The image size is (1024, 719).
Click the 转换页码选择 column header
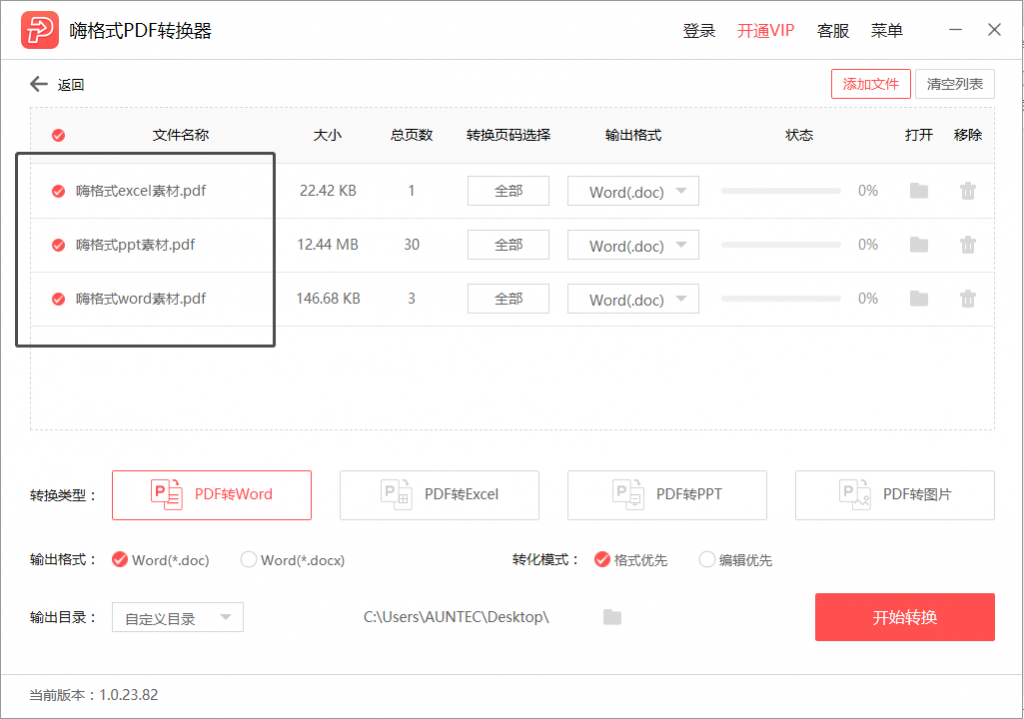pyautogui.click(x=508, y=135)
